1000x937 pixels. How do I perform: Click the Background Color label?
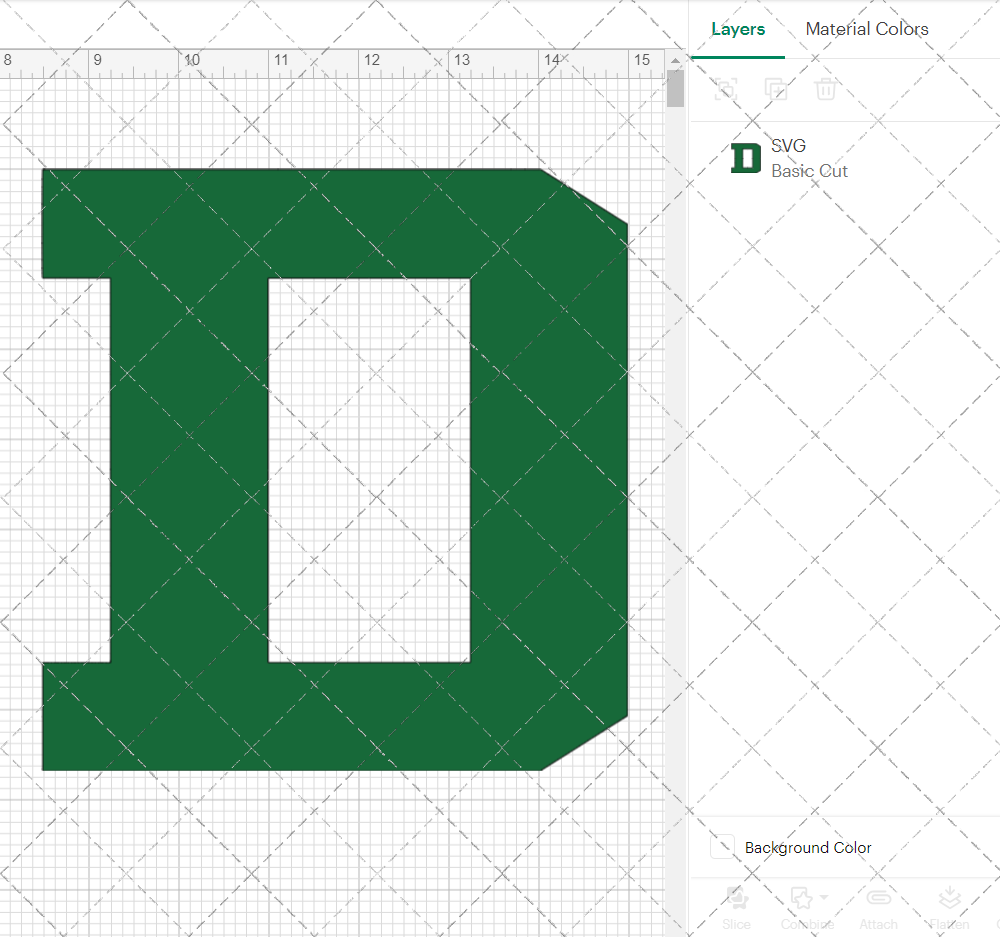pos(808,848)
